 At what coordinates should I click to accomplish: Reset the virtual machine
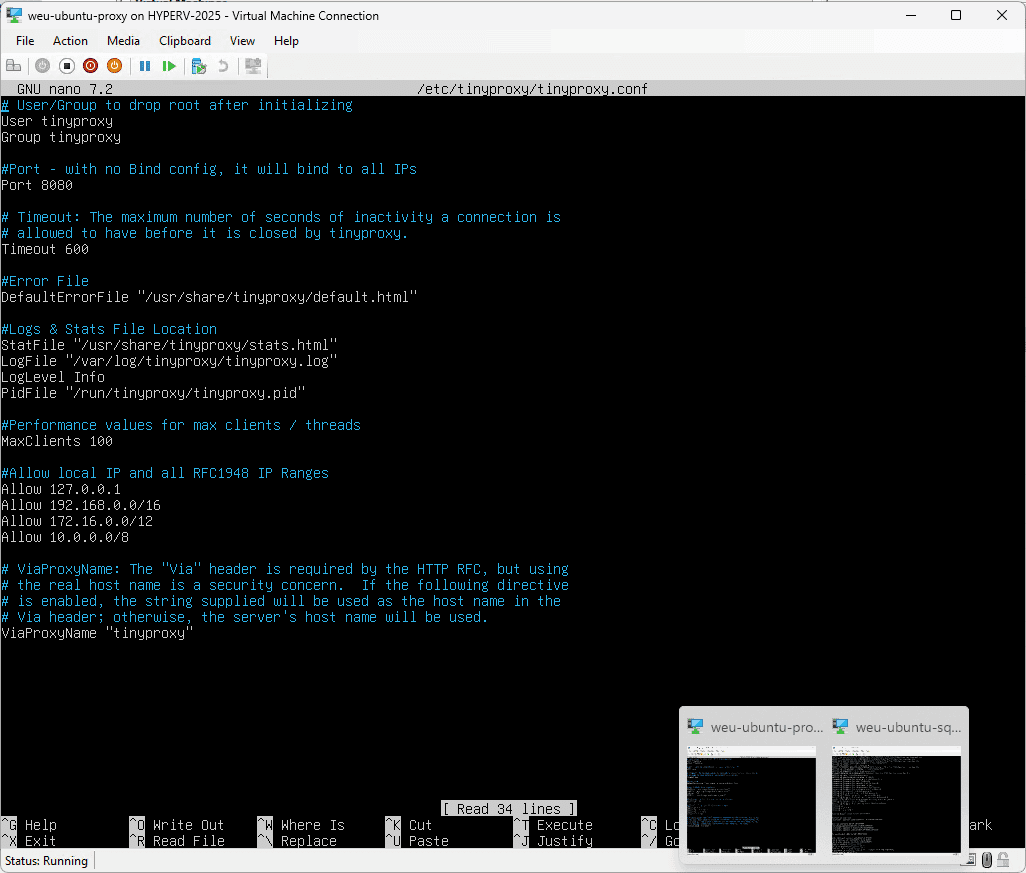(169, 65)
